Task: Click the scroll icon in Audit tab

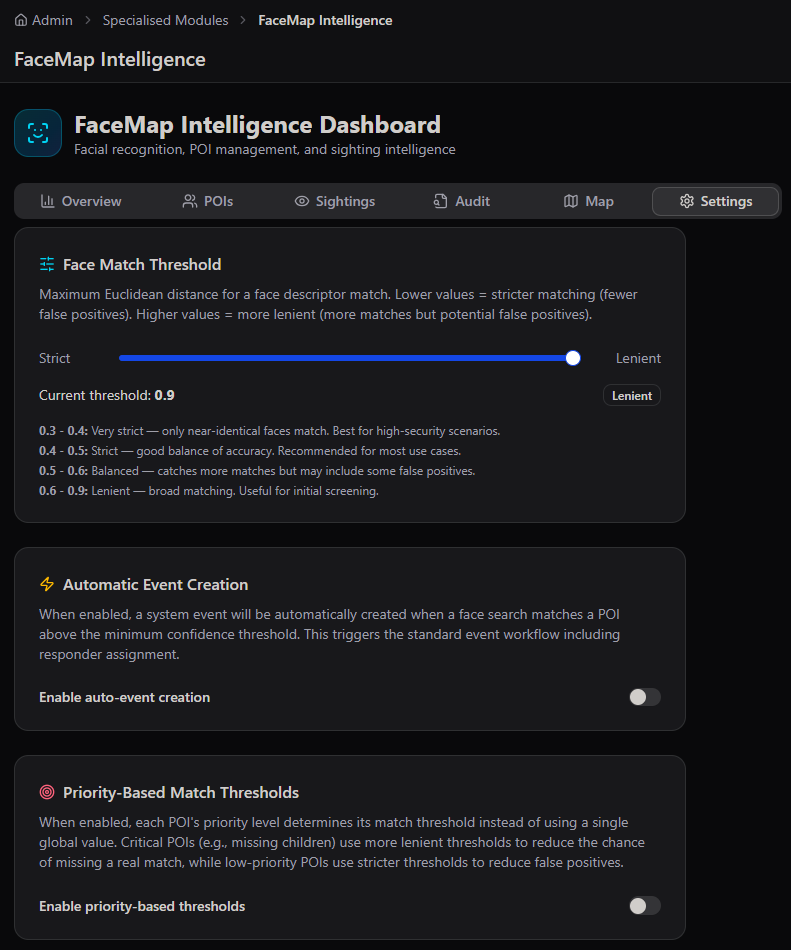Action: click(441, 201)
